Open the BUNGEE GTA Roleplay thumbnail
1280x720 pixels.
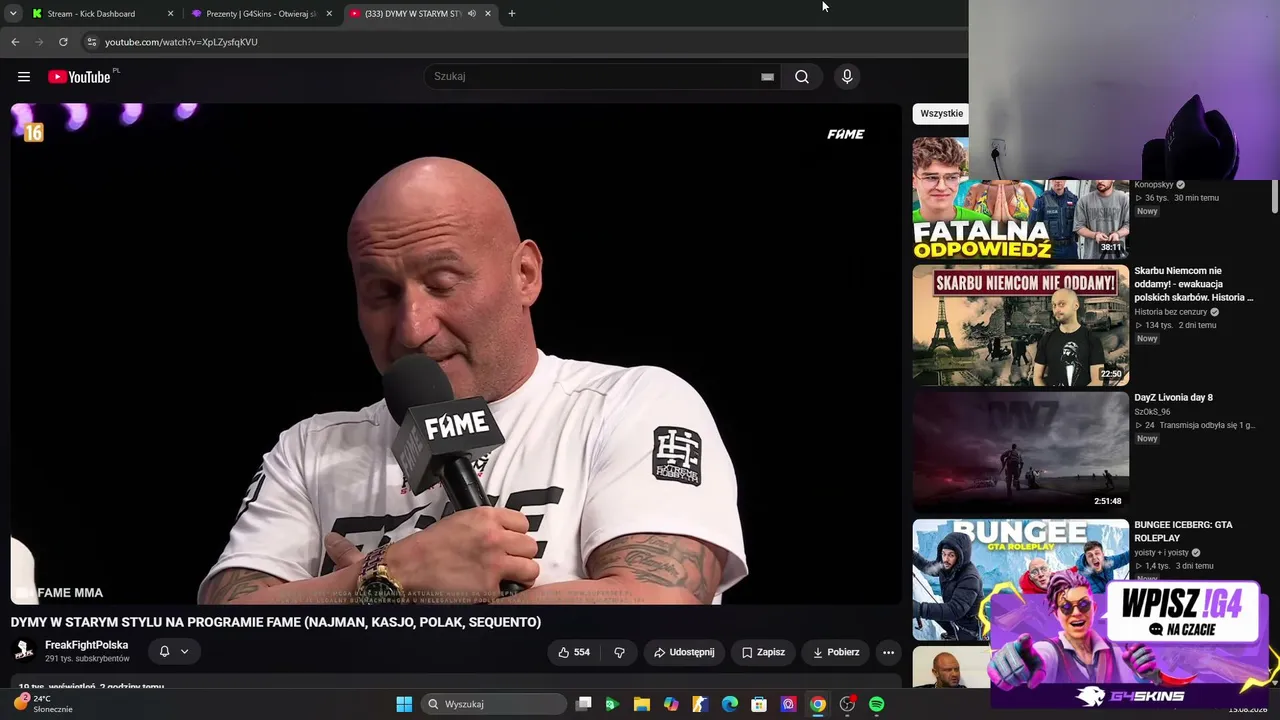pos(1020,579)
